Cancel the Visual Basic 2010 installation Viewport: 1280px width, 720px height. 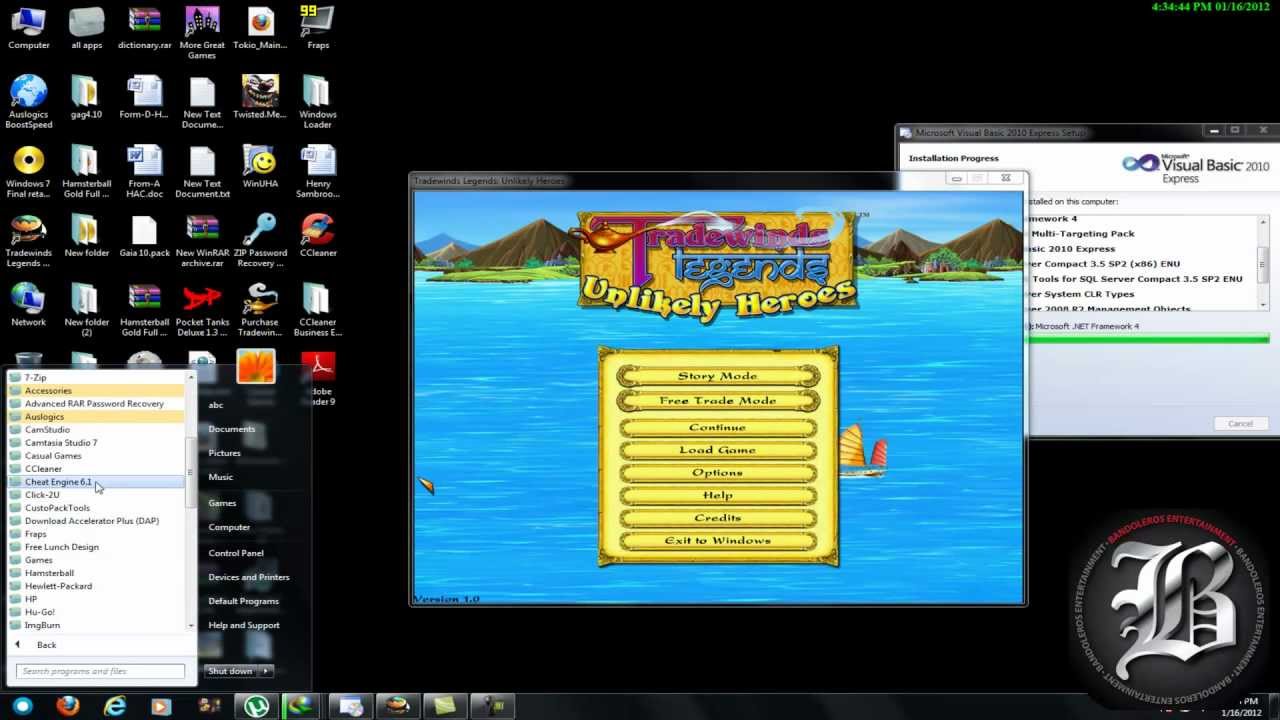[1240, 424]
